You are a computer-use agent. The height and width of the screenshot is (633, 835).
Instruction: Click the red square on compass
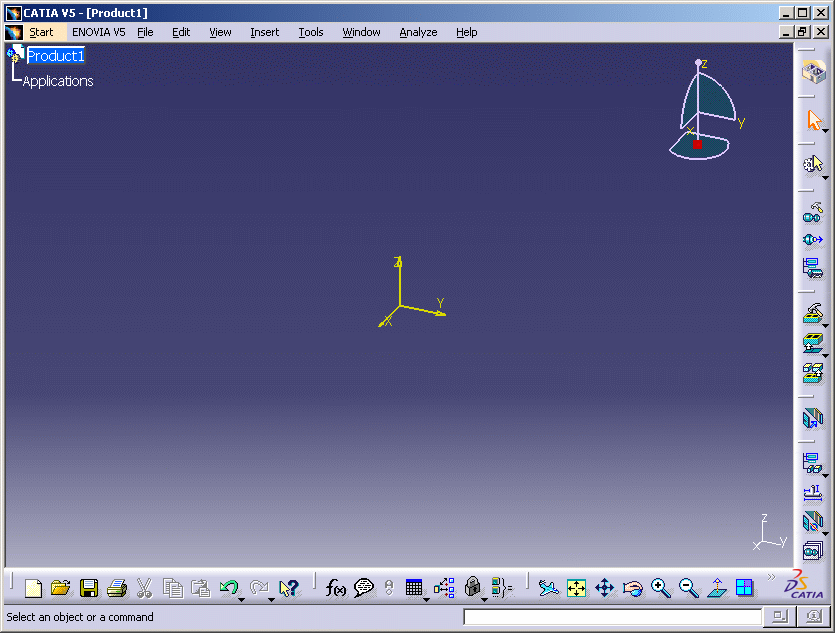697,144
